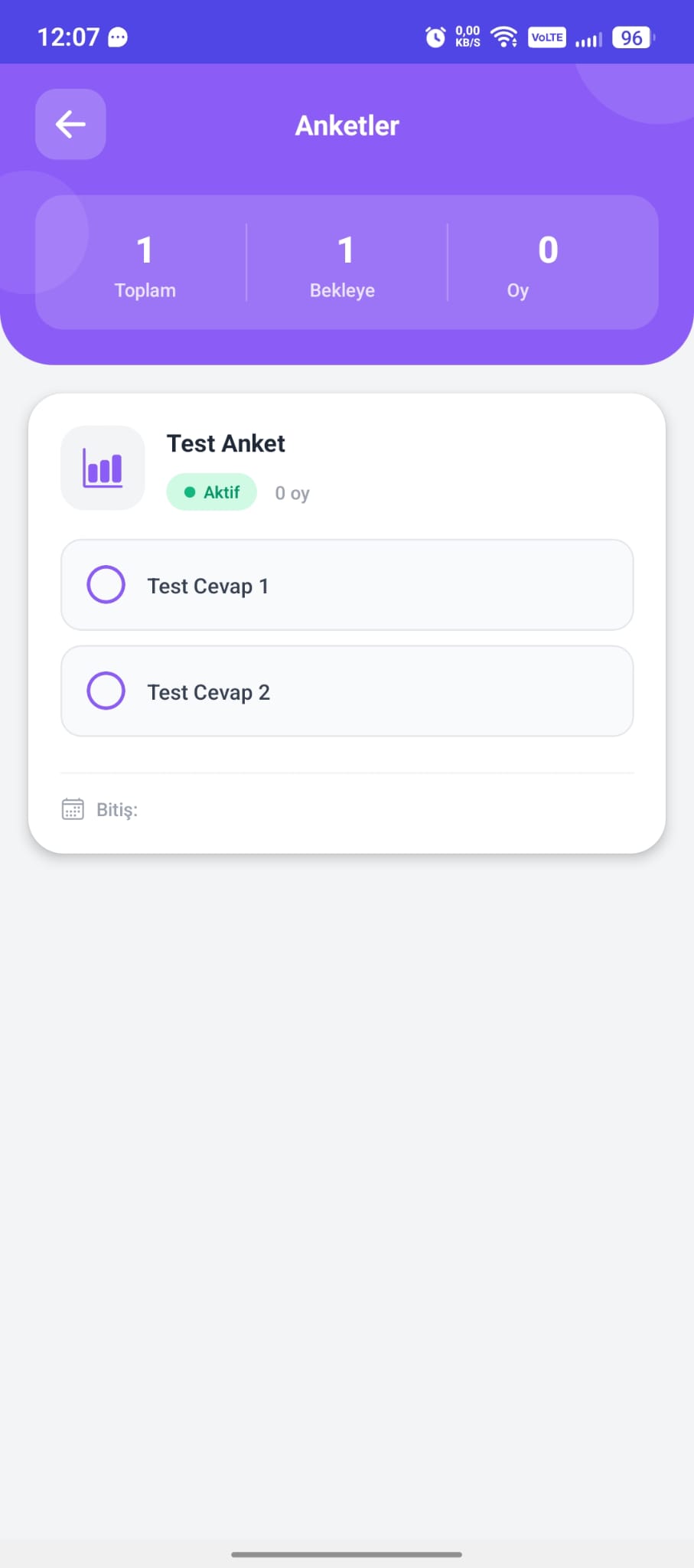694x1568 pixels.
Task: Select the Test Cevap 1 radio button
Action: pos(106,585)
